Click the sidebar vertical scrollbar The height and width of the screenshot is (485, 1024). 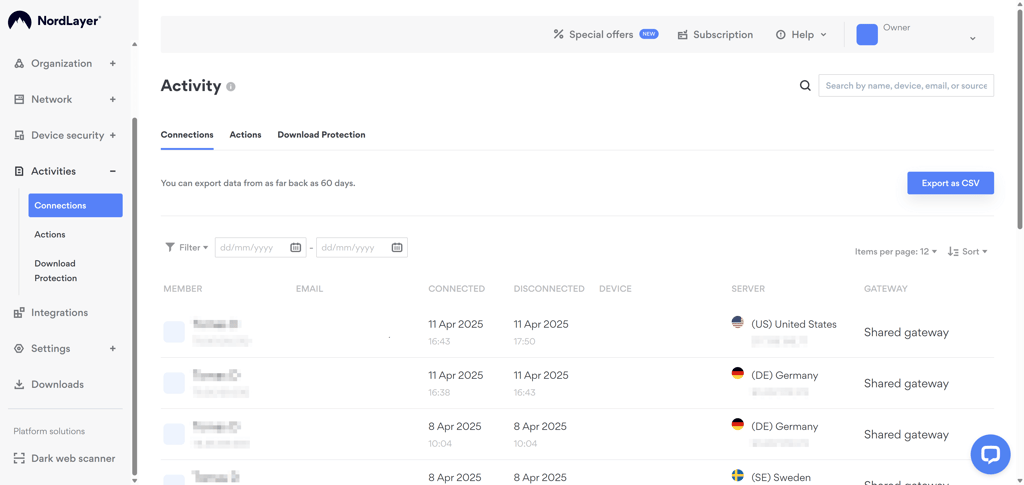coord(135,297)
